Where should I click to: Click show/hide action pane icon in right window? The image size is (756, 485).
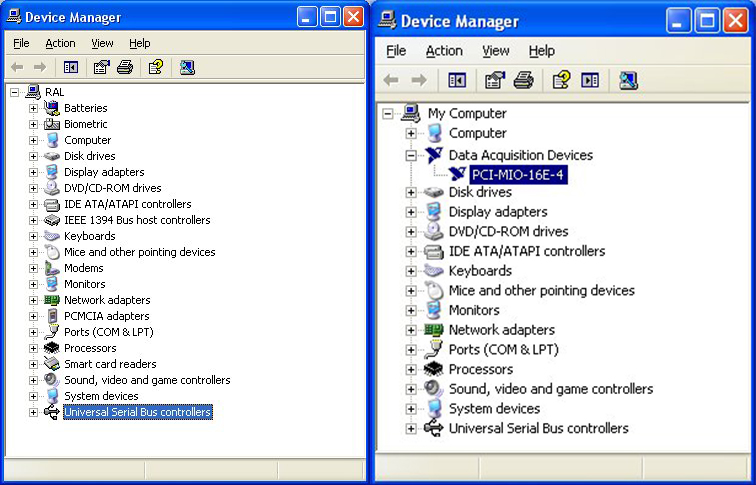click(590, 80)
